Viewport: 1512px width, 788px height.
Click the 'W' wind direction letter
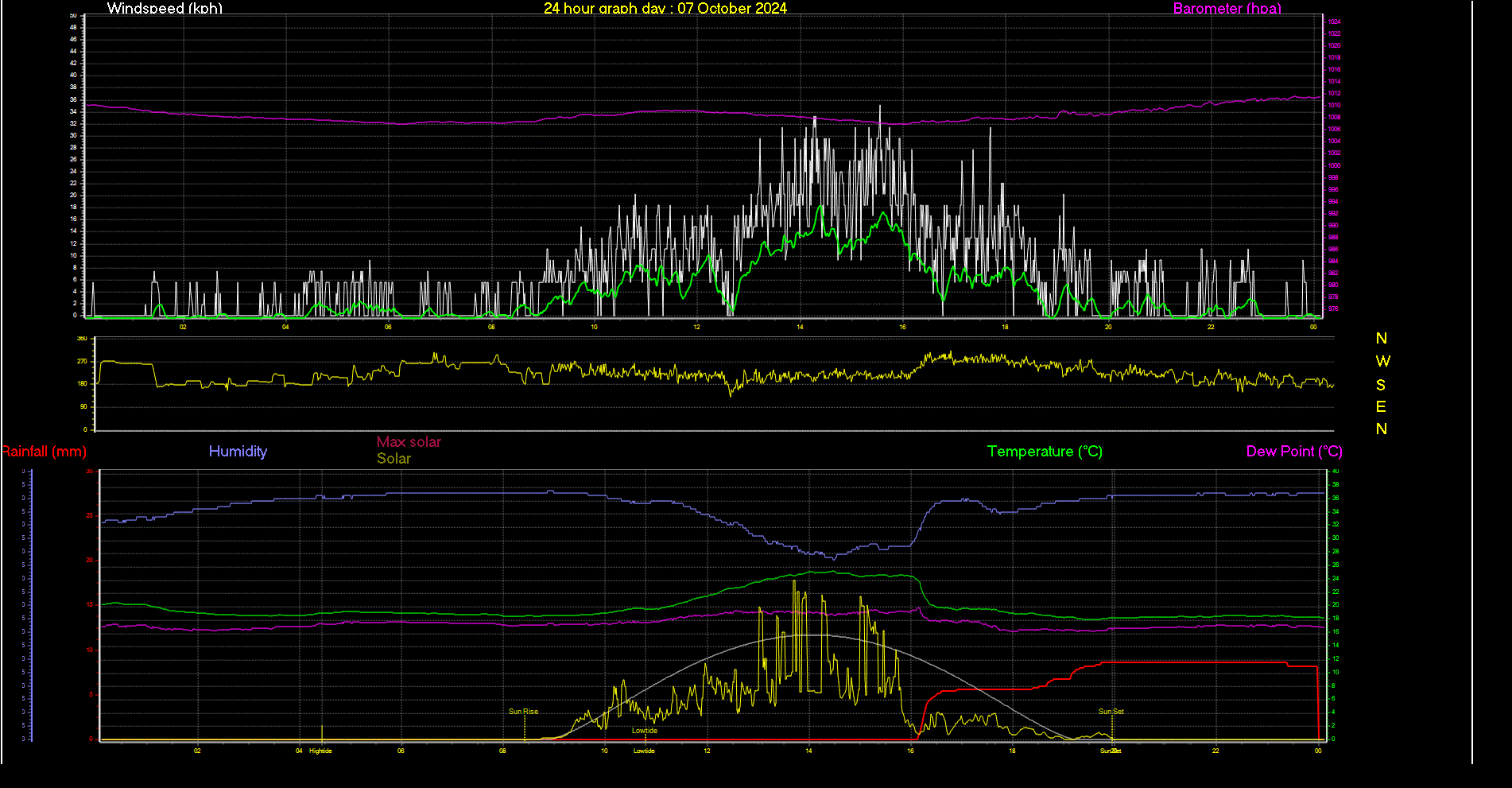(x=1382, y=361)
